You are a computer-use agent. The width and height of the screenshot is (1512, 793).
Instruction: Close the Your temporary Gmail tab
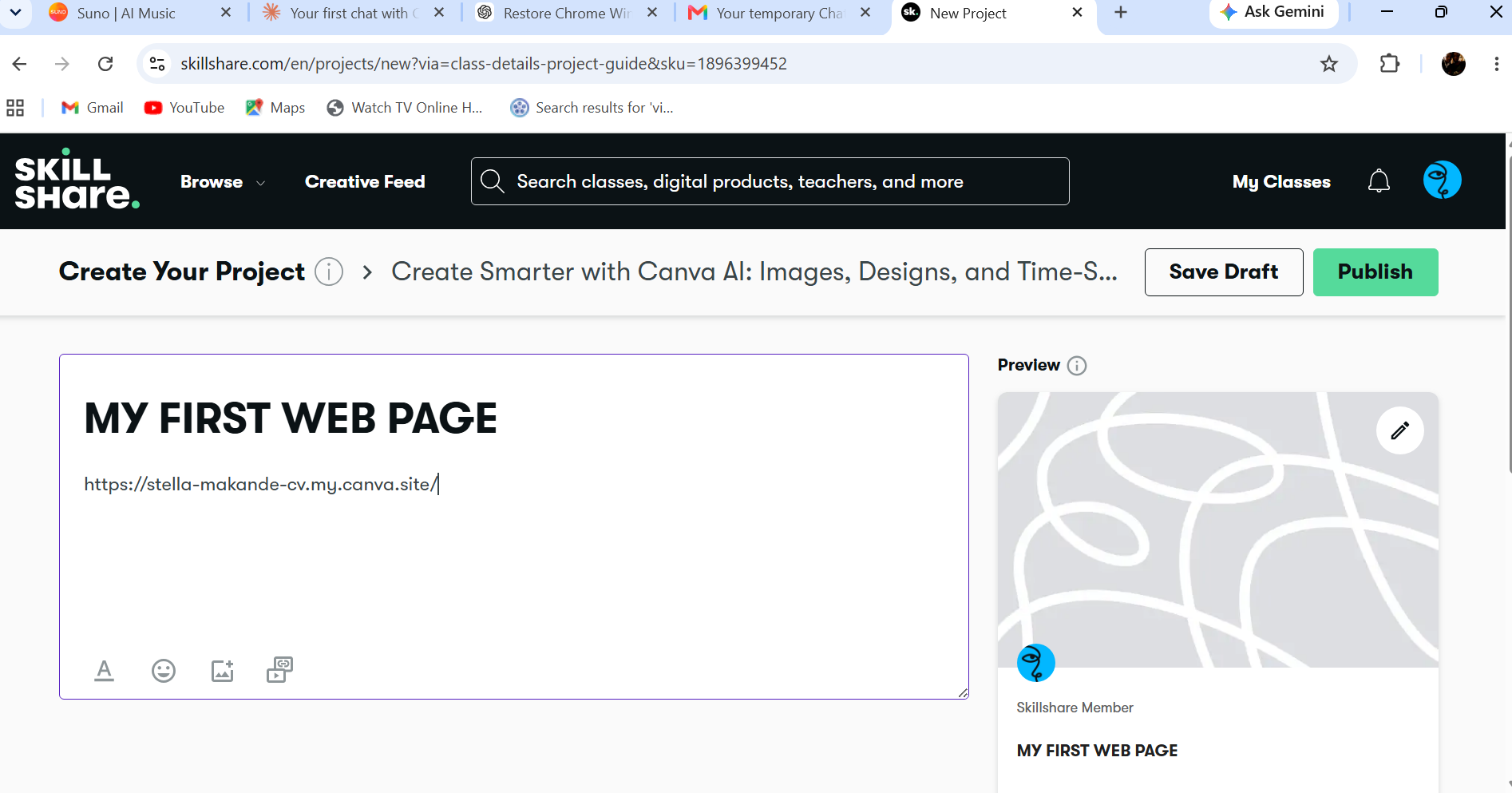(865, 13)
